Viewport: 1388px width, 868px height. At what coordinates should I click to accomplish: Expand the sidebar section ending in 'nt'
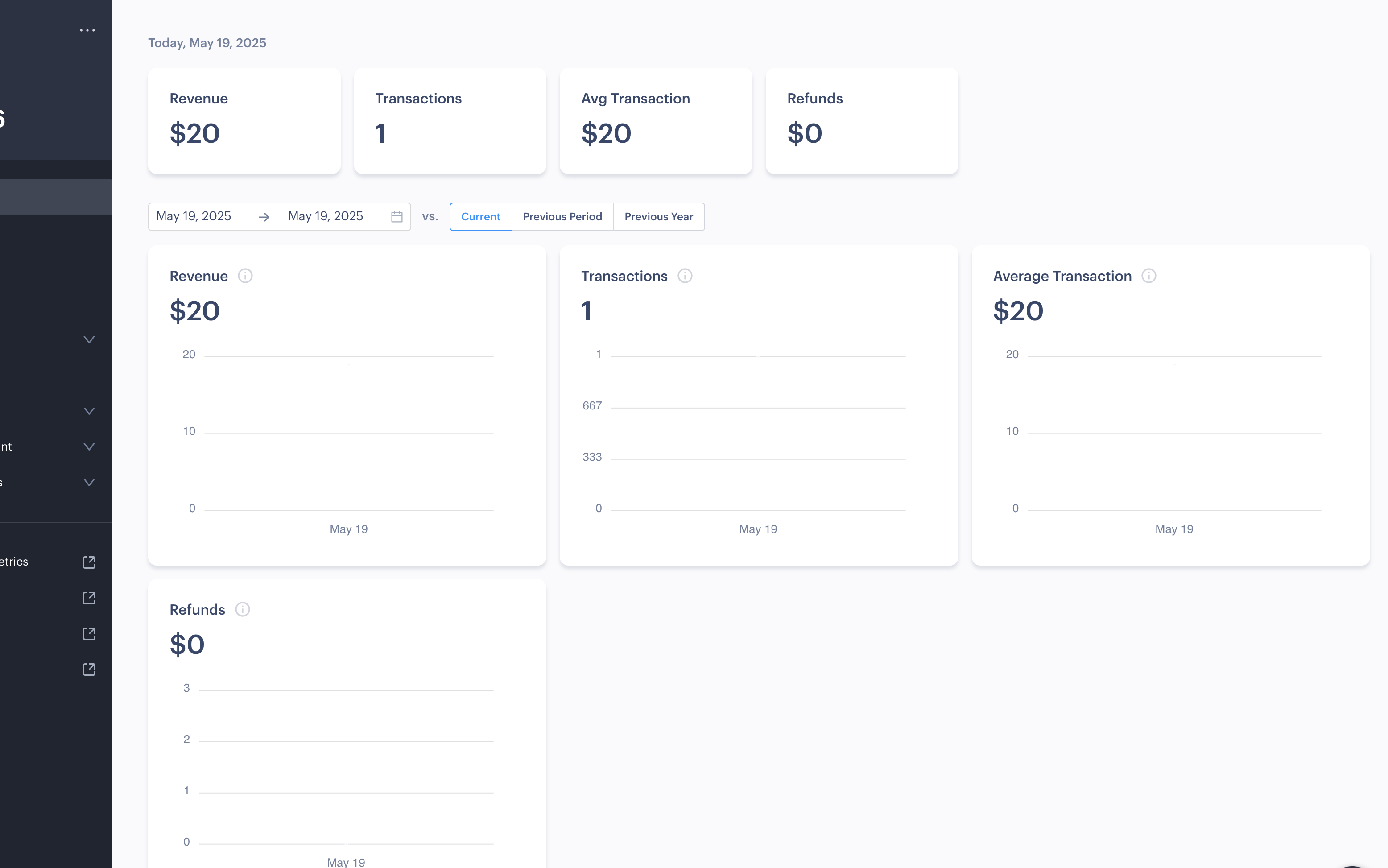pos(89,446)
